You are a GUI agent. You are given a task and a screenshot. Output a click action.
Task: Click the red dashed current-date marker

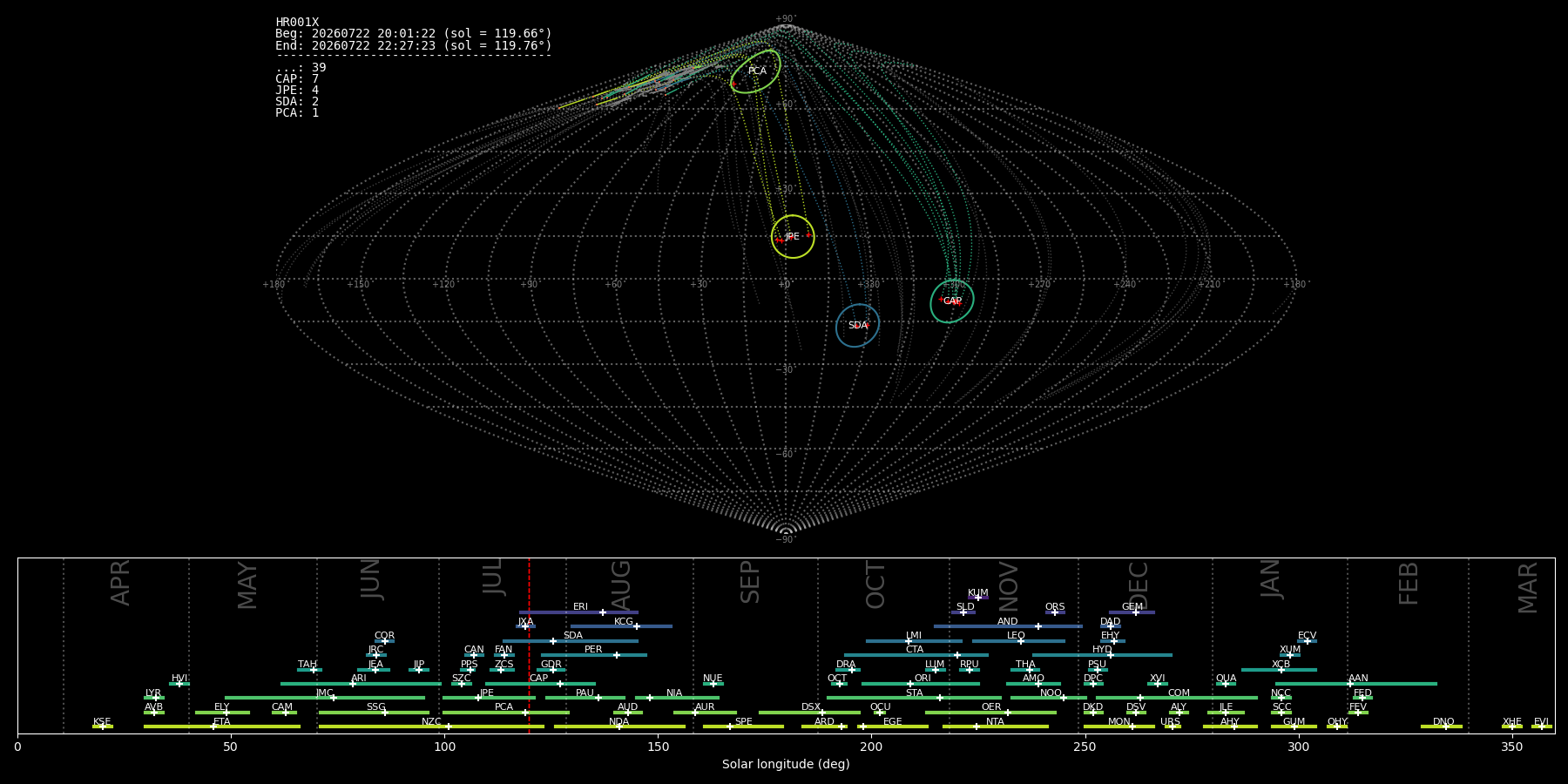529,645
